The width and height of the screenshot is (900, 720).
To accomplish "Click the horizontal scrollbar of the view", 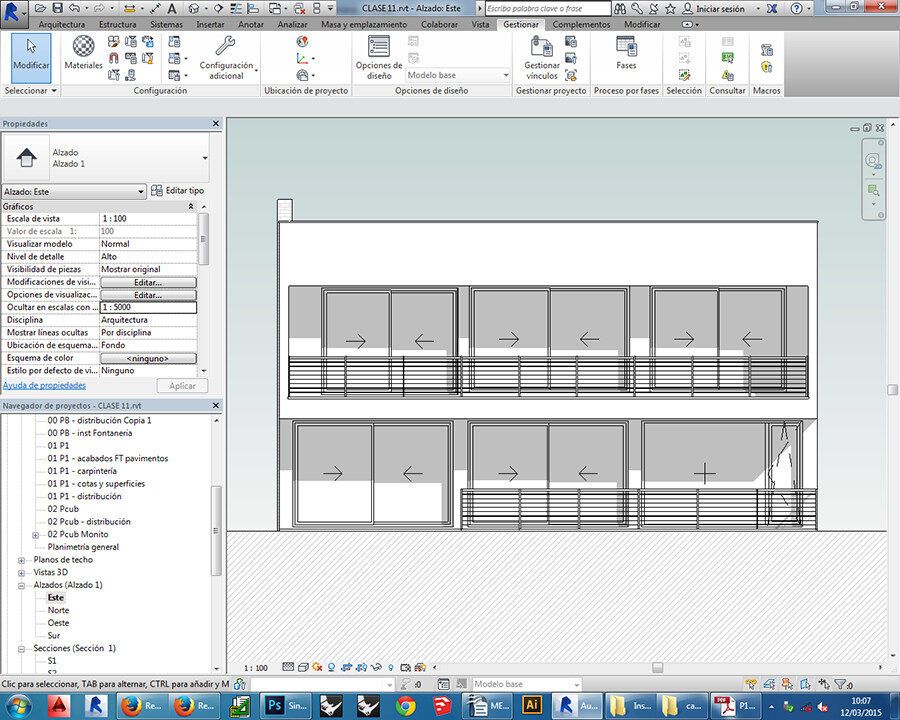I will coord(657,667).
